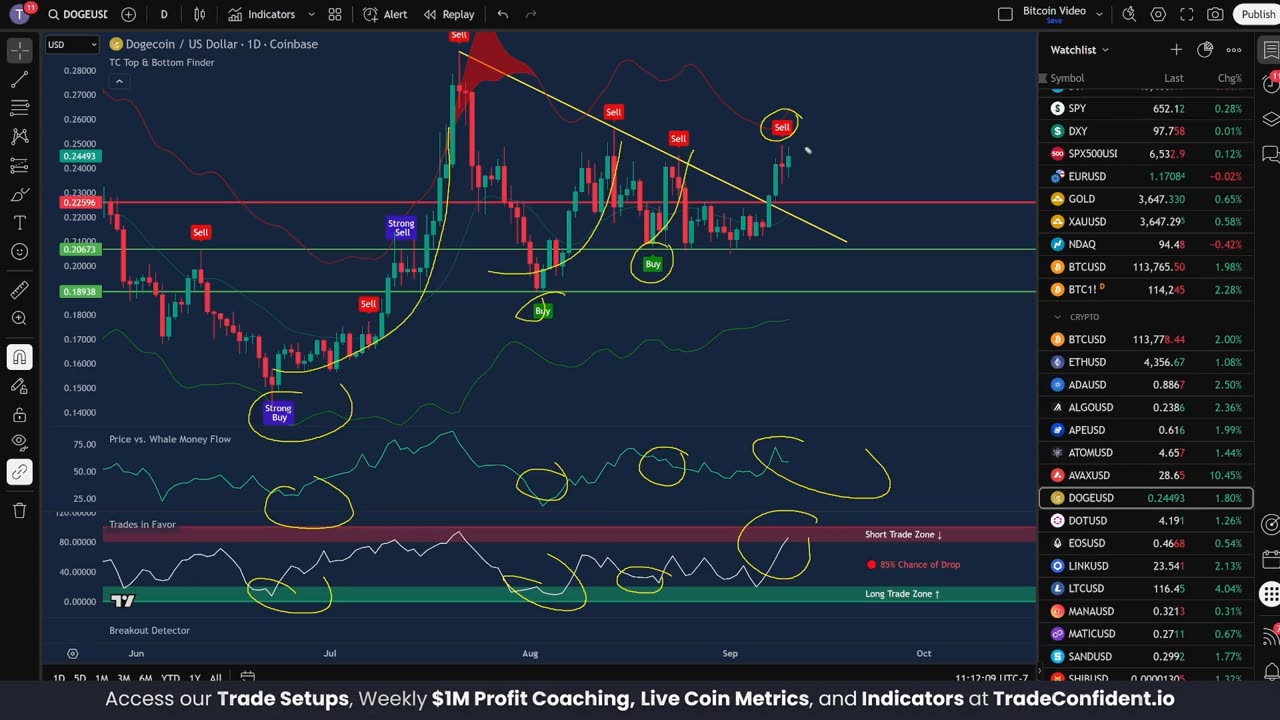Select the trend line drawing tool
The image size is (1280, 720).
click(x=19, y=80)
